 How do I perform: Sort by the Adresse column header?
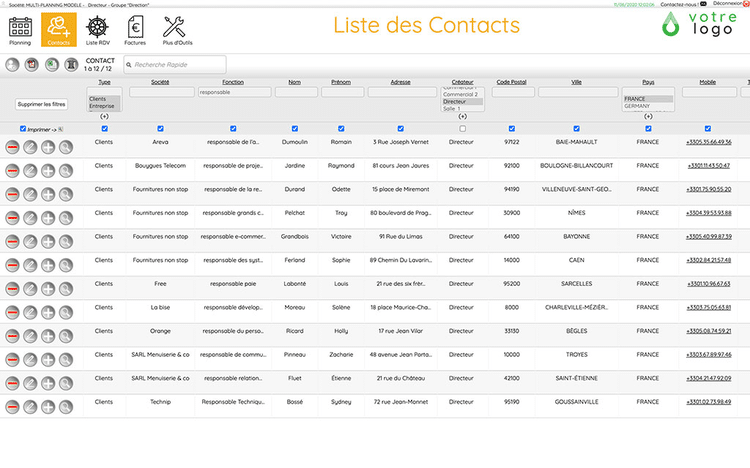click(401, 82)
